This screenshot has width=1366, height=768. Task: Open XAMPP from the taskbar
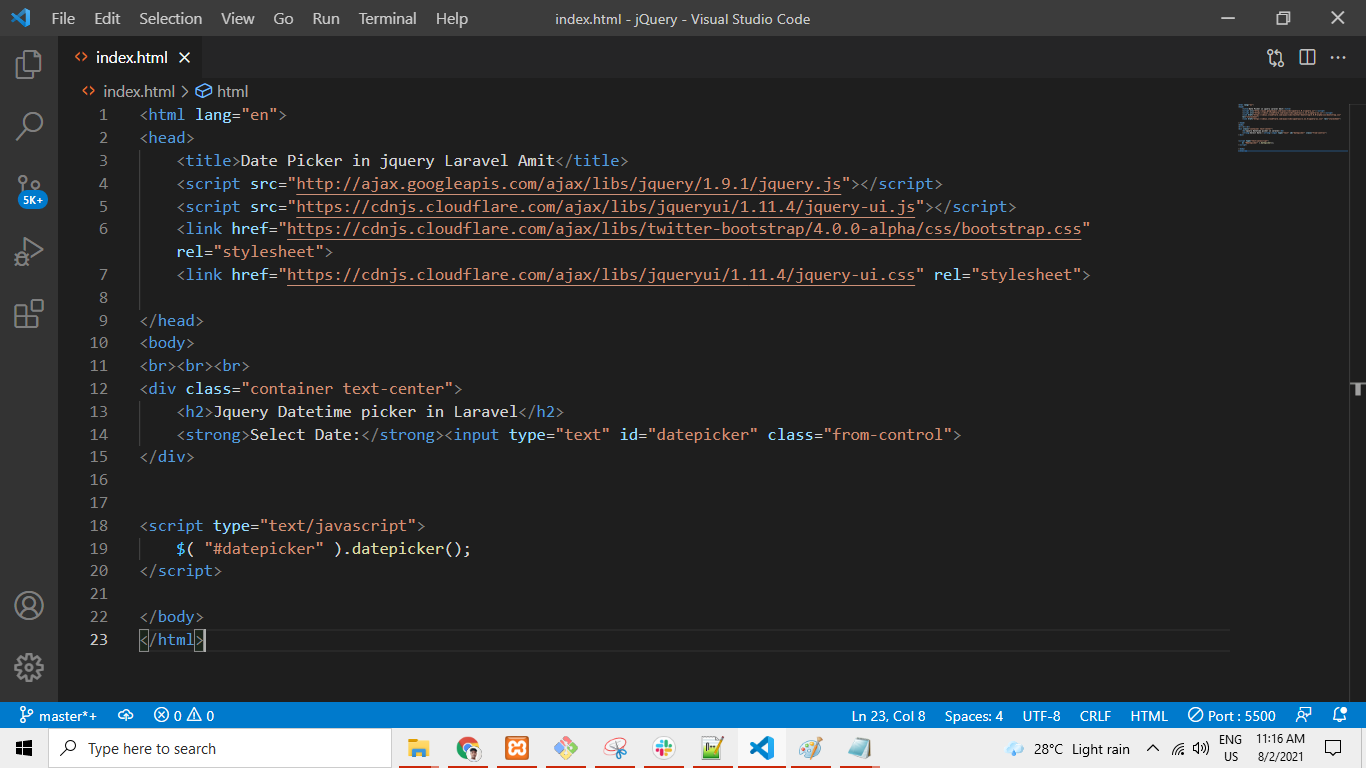(516, 748)
